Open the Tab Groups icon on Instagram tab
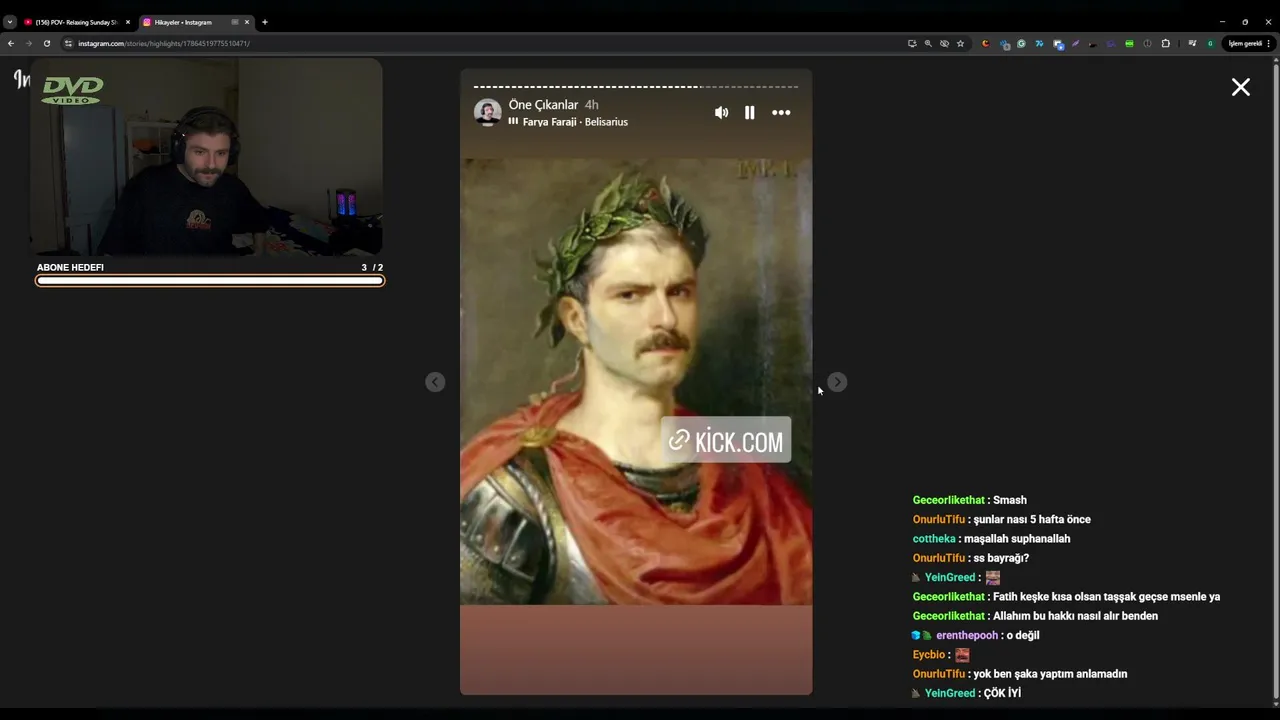Screen dimensions: 1280x720 pyautogui.click(x=235, y=22)
